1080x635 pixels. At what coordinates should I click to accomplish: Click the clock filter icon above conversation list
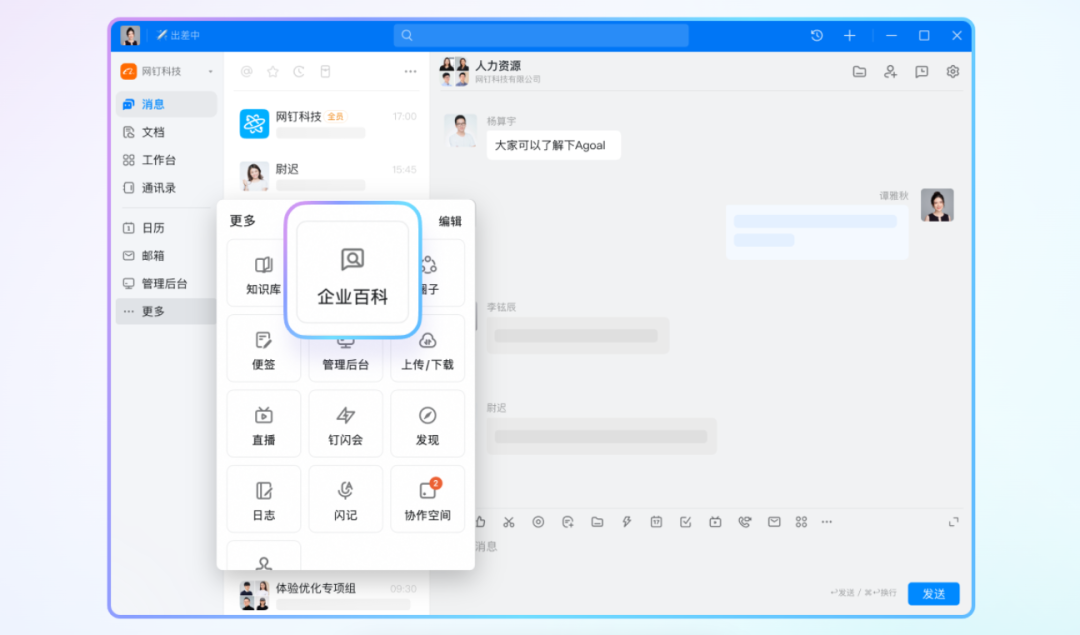[299, 72]
